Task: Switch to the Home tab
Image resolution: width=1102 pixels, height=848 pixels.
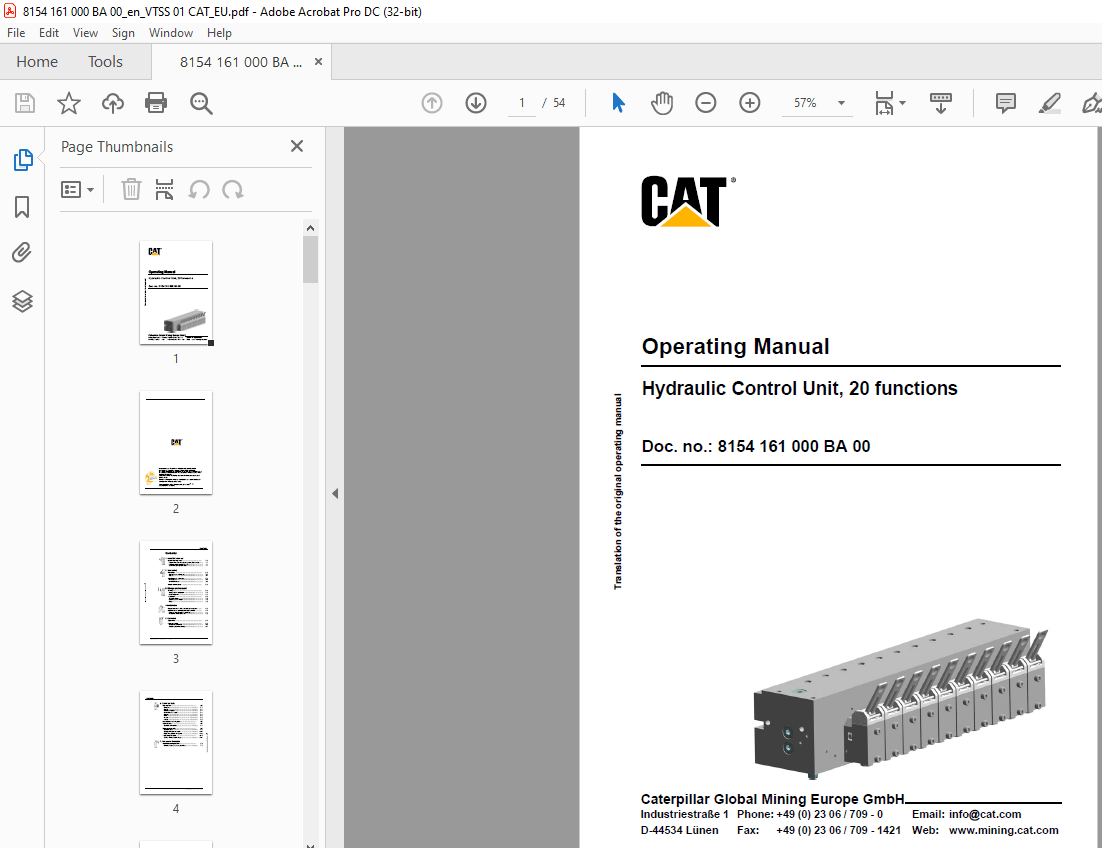Action: point(37,62)
